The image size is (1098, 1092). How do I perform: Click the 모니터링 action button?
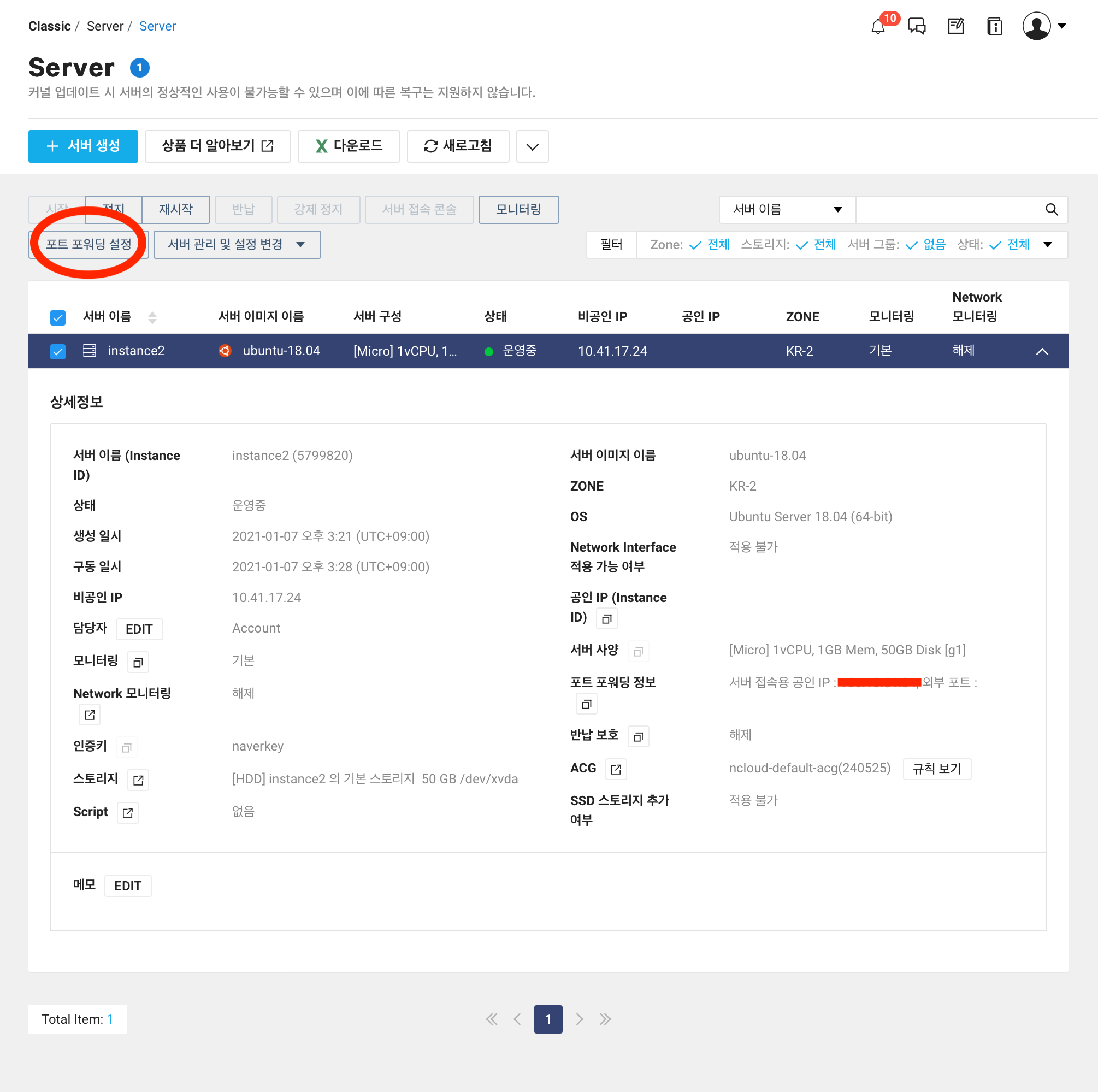(518, 210)
